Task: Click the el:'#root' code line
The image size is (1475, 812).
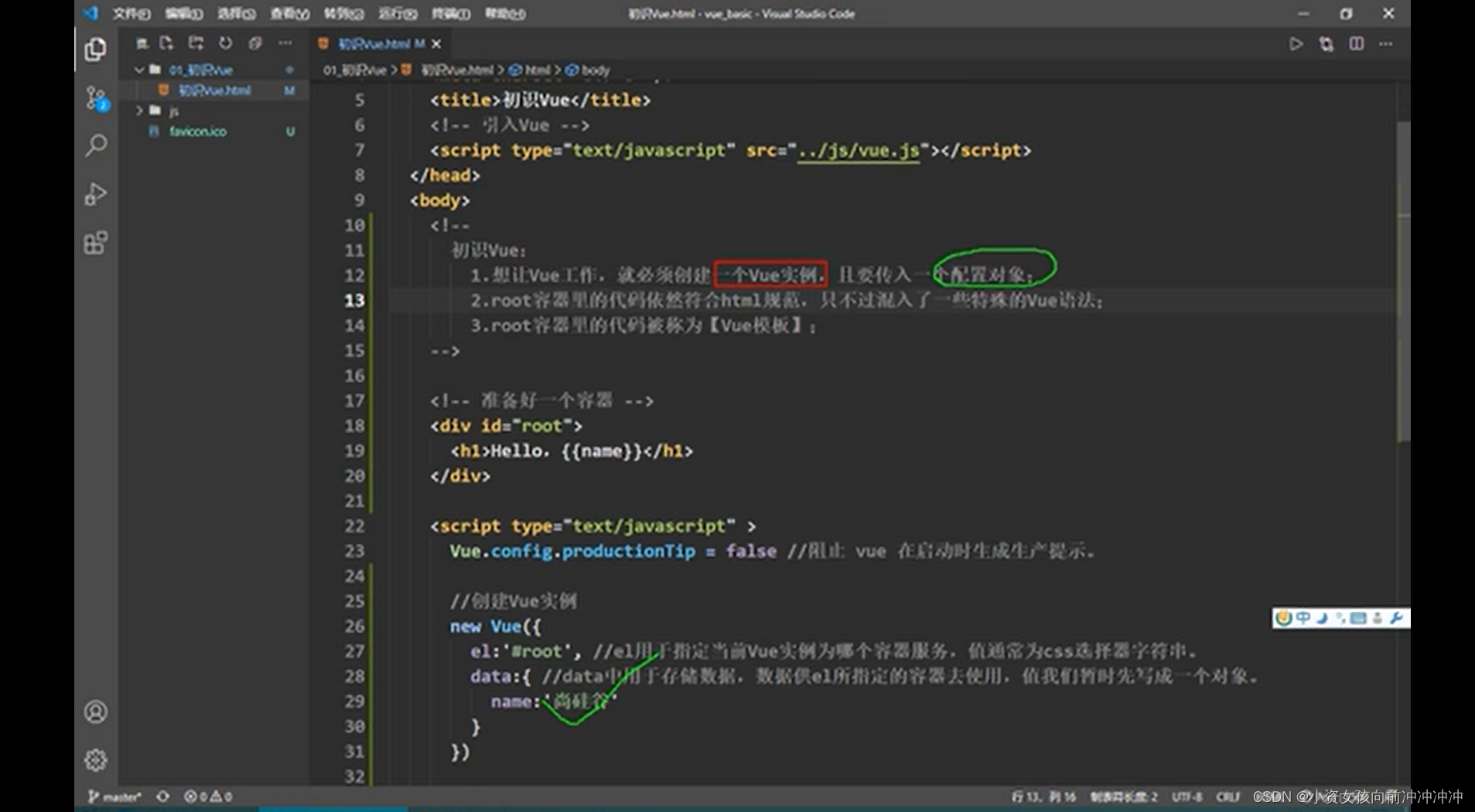Action: 834,651
